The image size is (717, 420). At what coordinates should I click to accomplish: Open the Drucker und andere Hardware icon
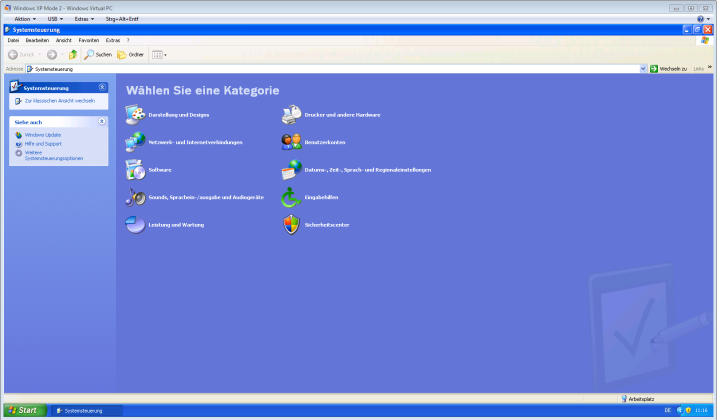(x=291, y=115)
